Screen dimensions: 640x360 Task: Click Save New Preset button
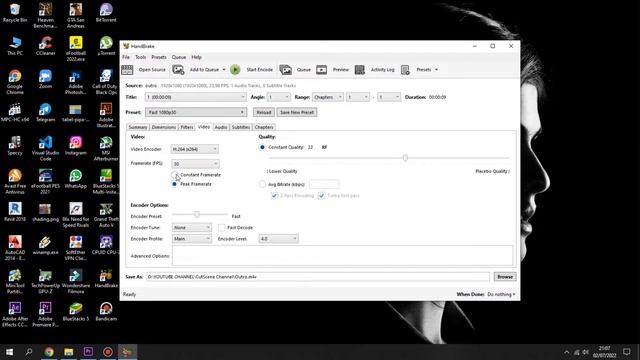297,112
